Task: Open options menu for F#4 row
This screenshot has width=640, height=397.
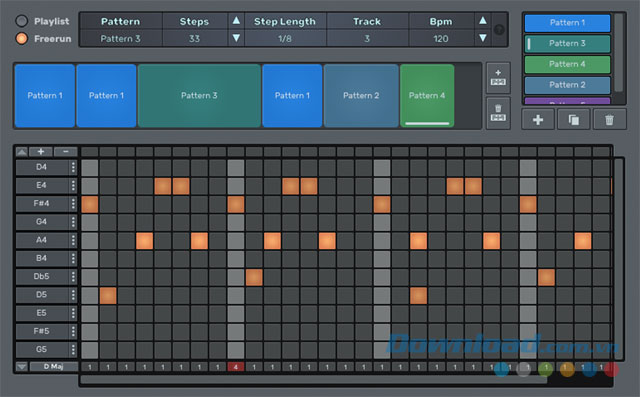Action: coord(73,204)
